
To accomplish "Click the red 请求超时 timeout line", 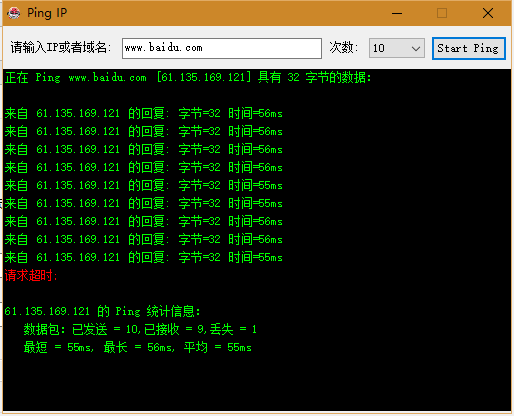I will 31,276.
